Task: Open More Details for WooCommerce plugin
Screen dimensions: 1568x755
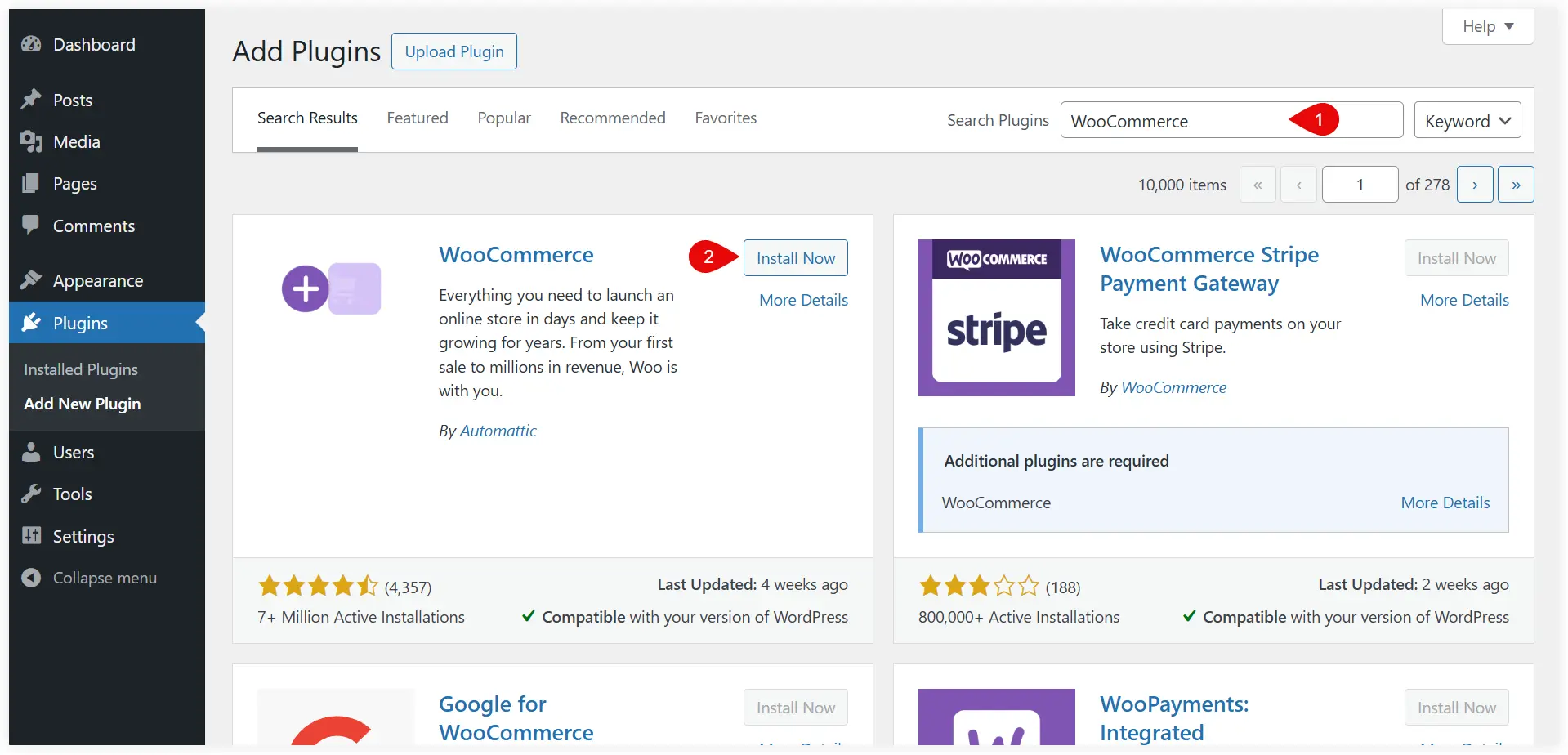Action: tap(804, 300)
